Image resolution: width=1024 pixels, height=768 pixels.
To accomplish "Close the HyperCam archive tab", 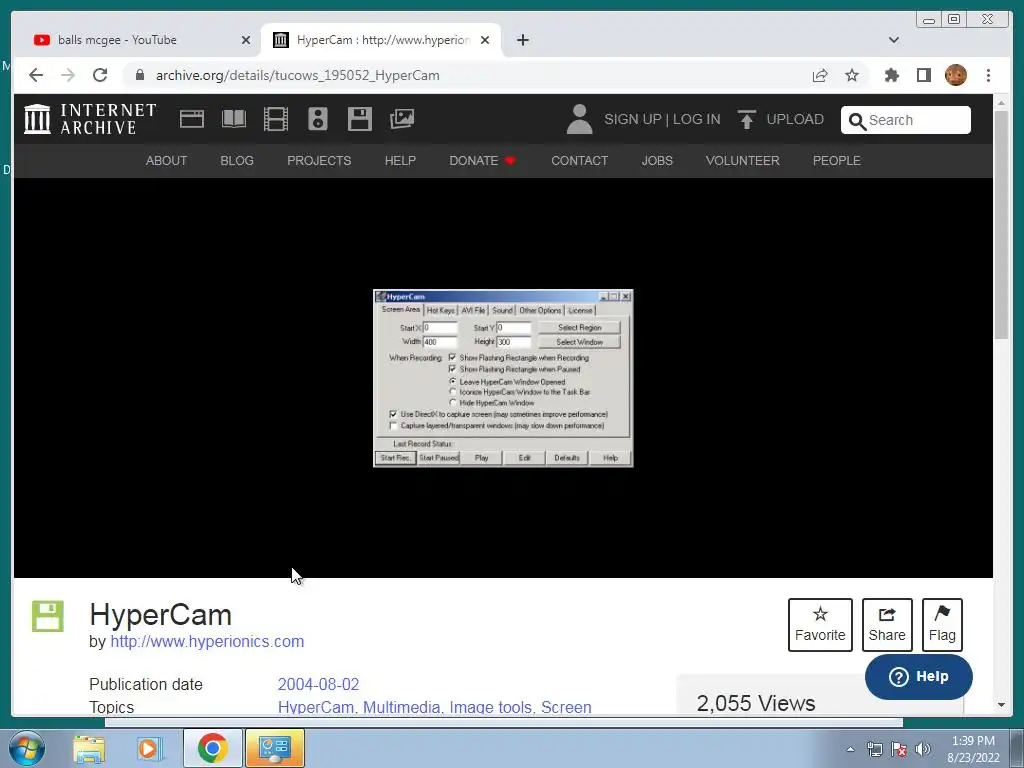I will (x=485, y=40).
